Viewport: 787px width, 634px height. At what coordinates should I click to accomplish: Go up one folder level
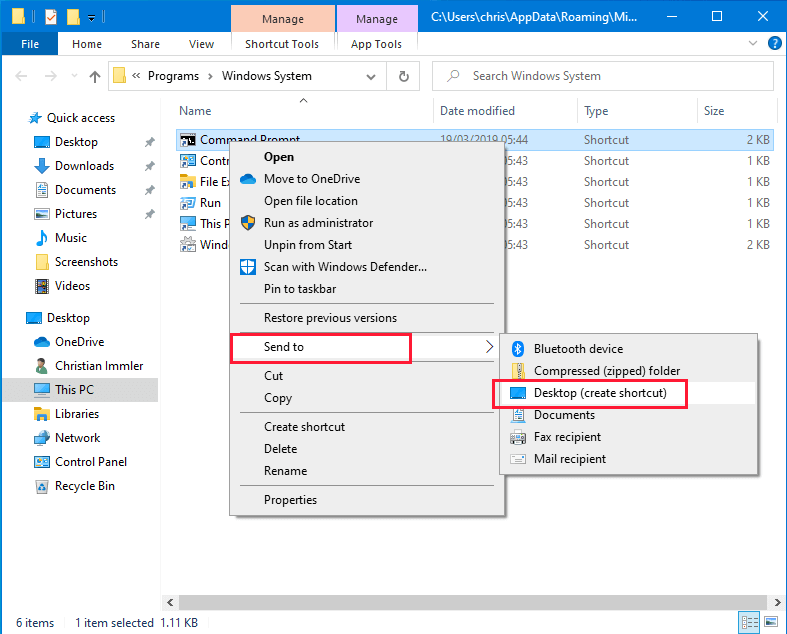(95, 76)
